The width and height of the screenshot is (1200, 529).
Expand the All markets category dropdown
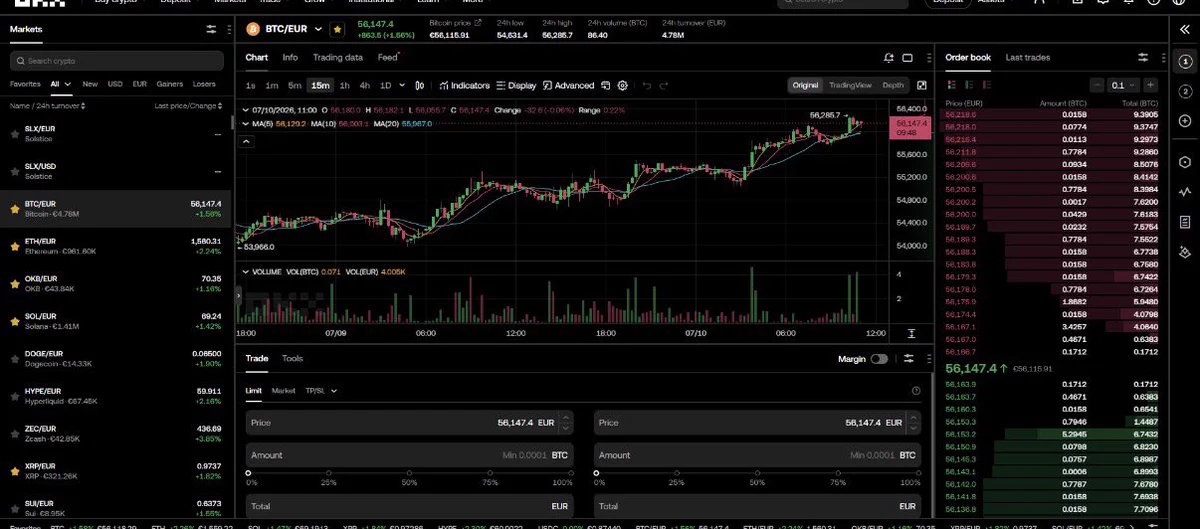point(68,84)
